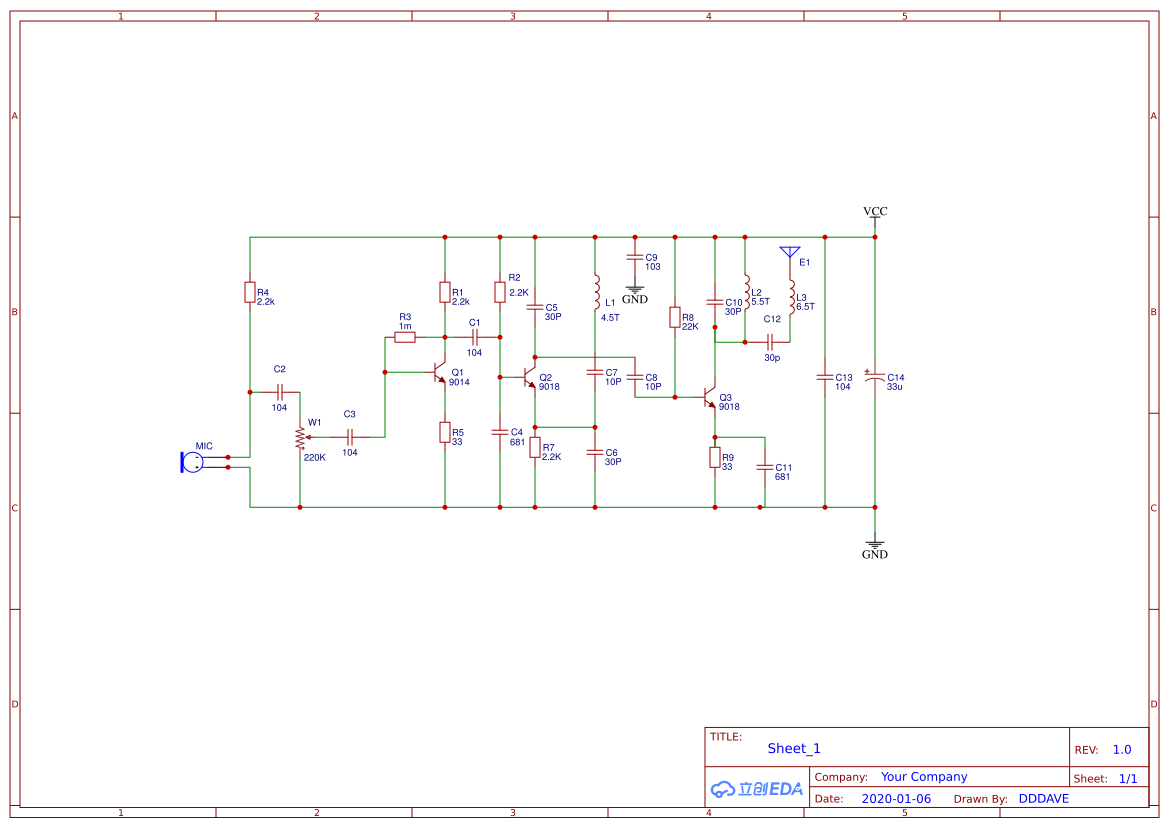Select the C9 capacitor symbol

635,257
